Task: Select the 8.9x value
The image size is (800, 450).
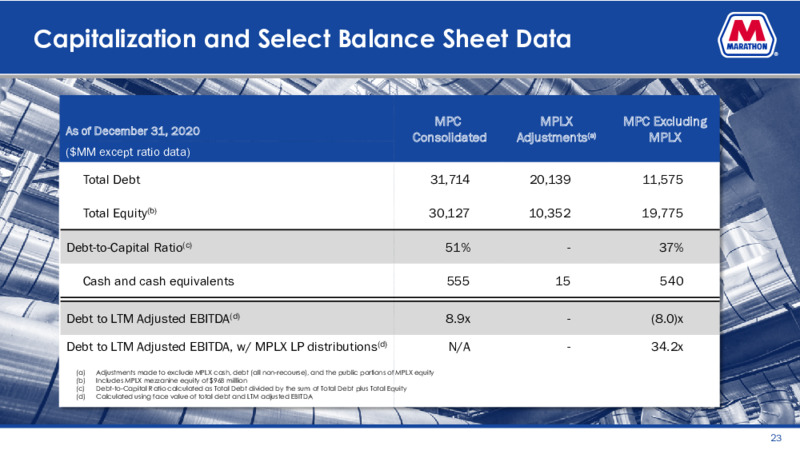Action: [458, 319]
